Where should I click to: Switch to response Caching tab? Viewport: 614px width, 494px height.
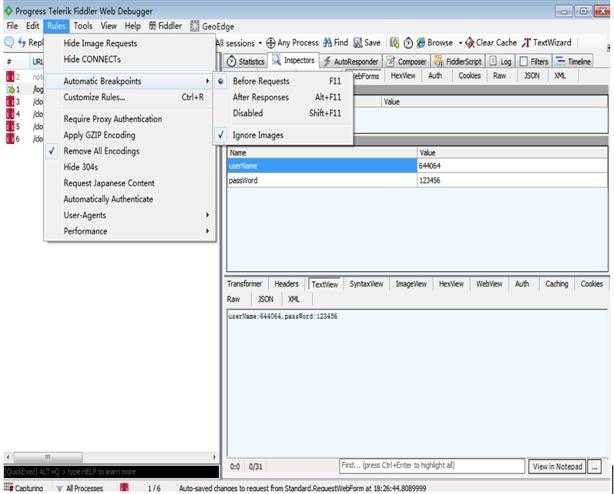[x=556, y=284]
